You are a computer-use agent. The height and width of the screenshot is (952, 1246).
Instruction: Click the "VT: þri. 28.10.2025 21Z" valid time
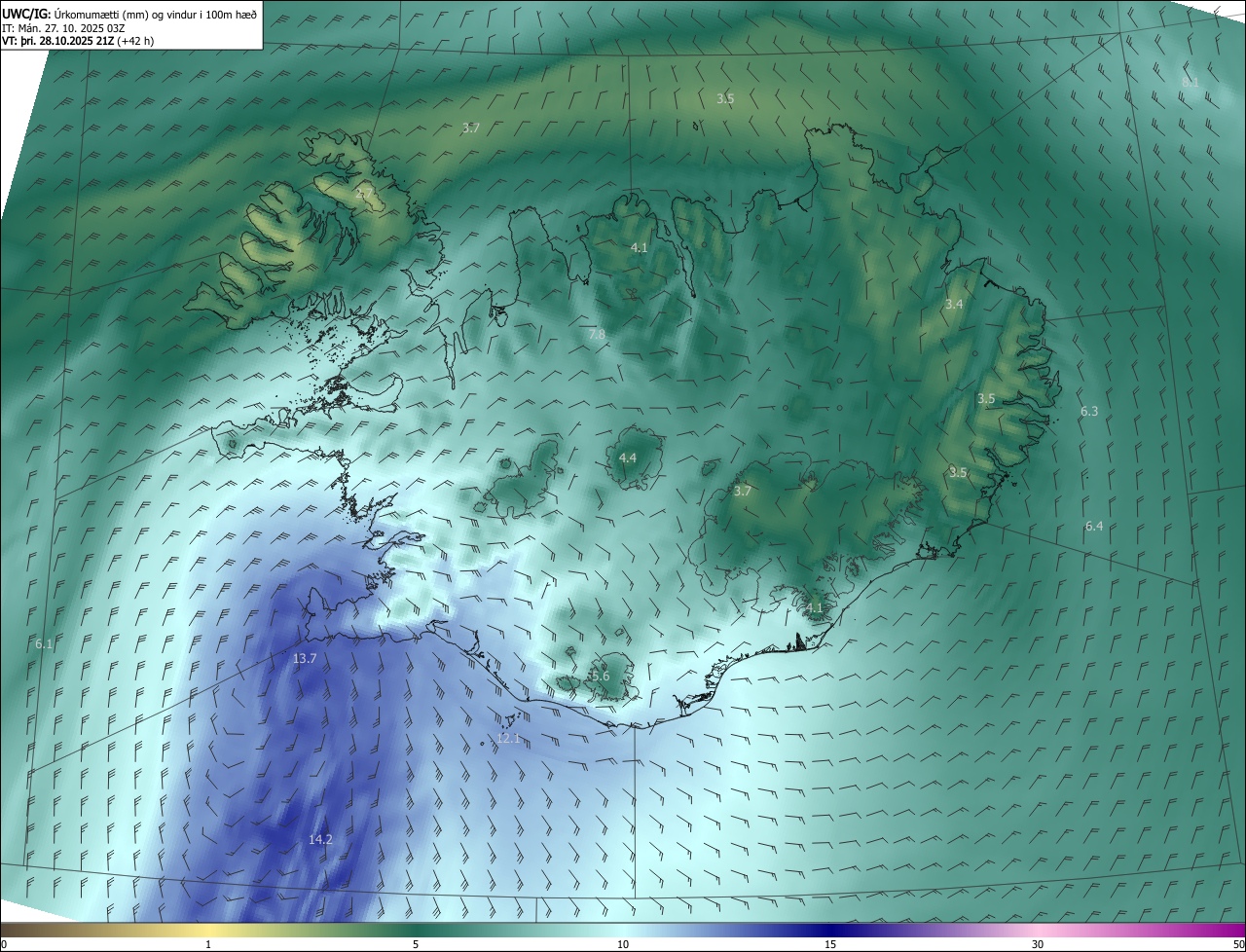57,41
